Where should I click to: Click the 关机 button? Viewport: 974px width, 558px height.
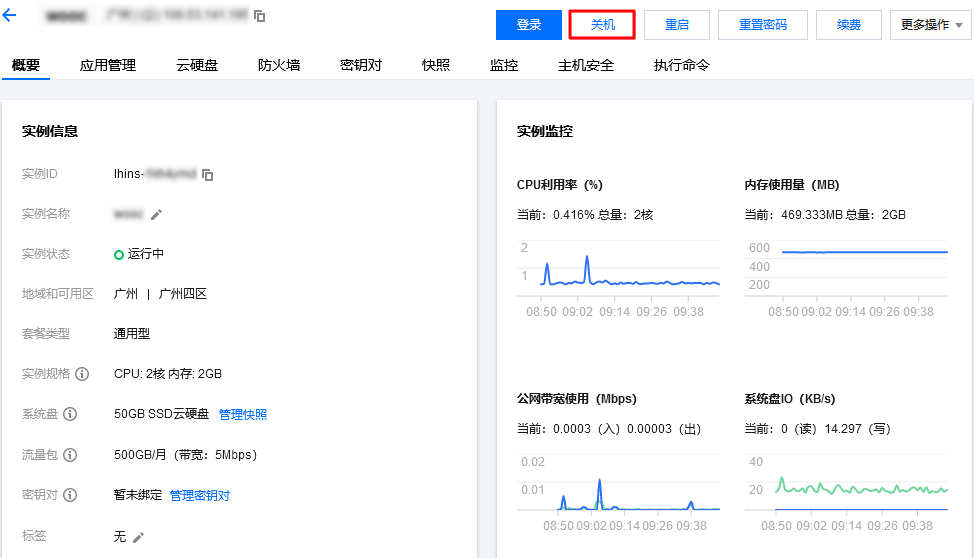602,25
